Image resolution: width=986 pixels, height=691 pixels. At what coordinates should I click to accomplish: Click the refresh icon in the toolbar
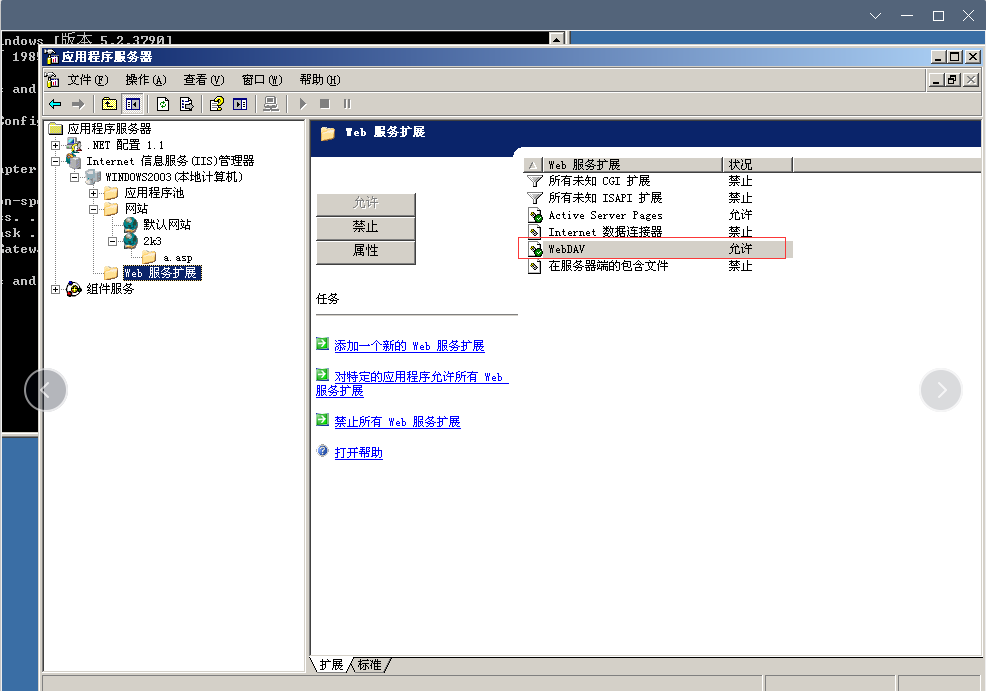[162, 103]
